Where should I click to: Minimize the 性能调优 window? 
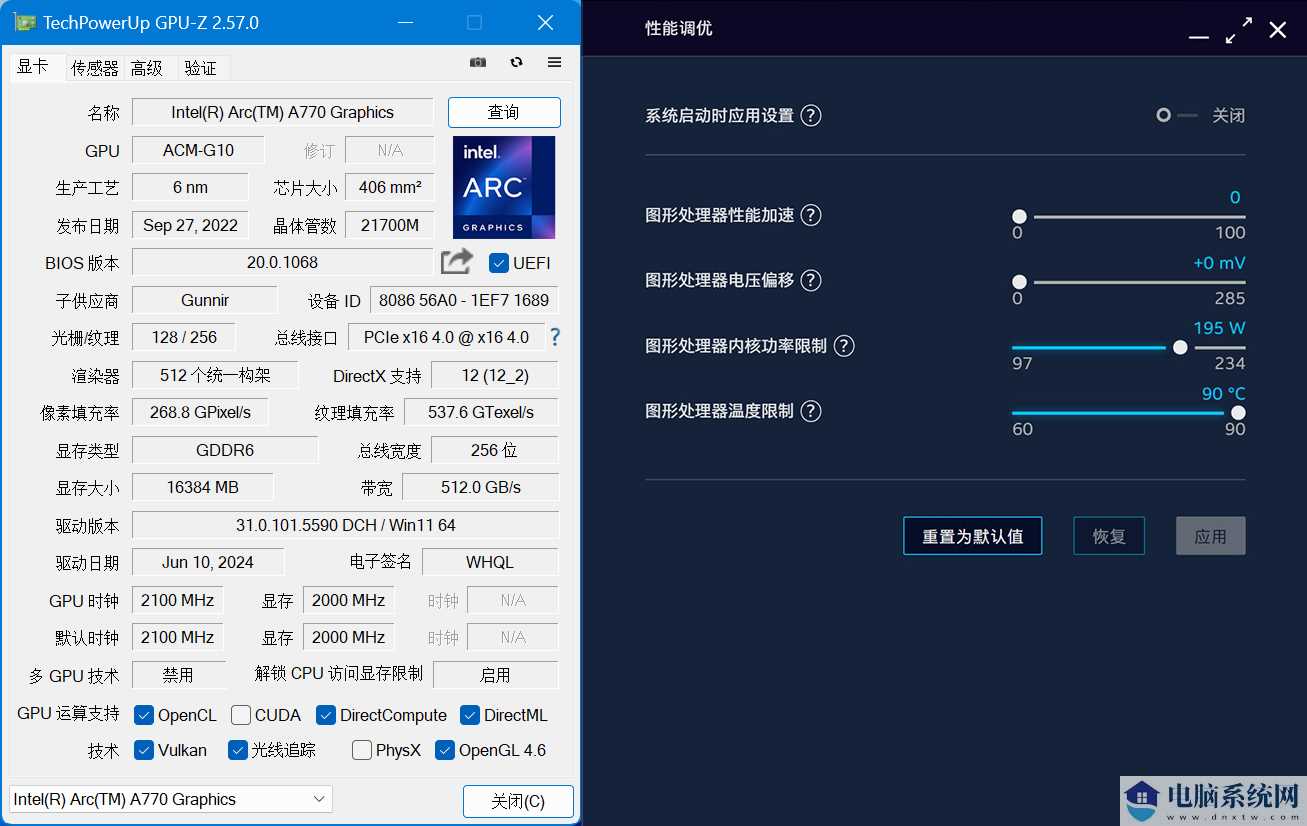point(1199,37)
